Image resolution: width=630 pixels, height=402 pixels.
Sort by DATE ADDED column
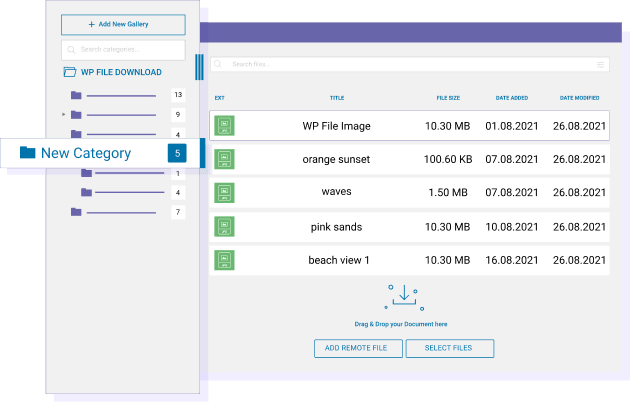(x=511, y=98)
